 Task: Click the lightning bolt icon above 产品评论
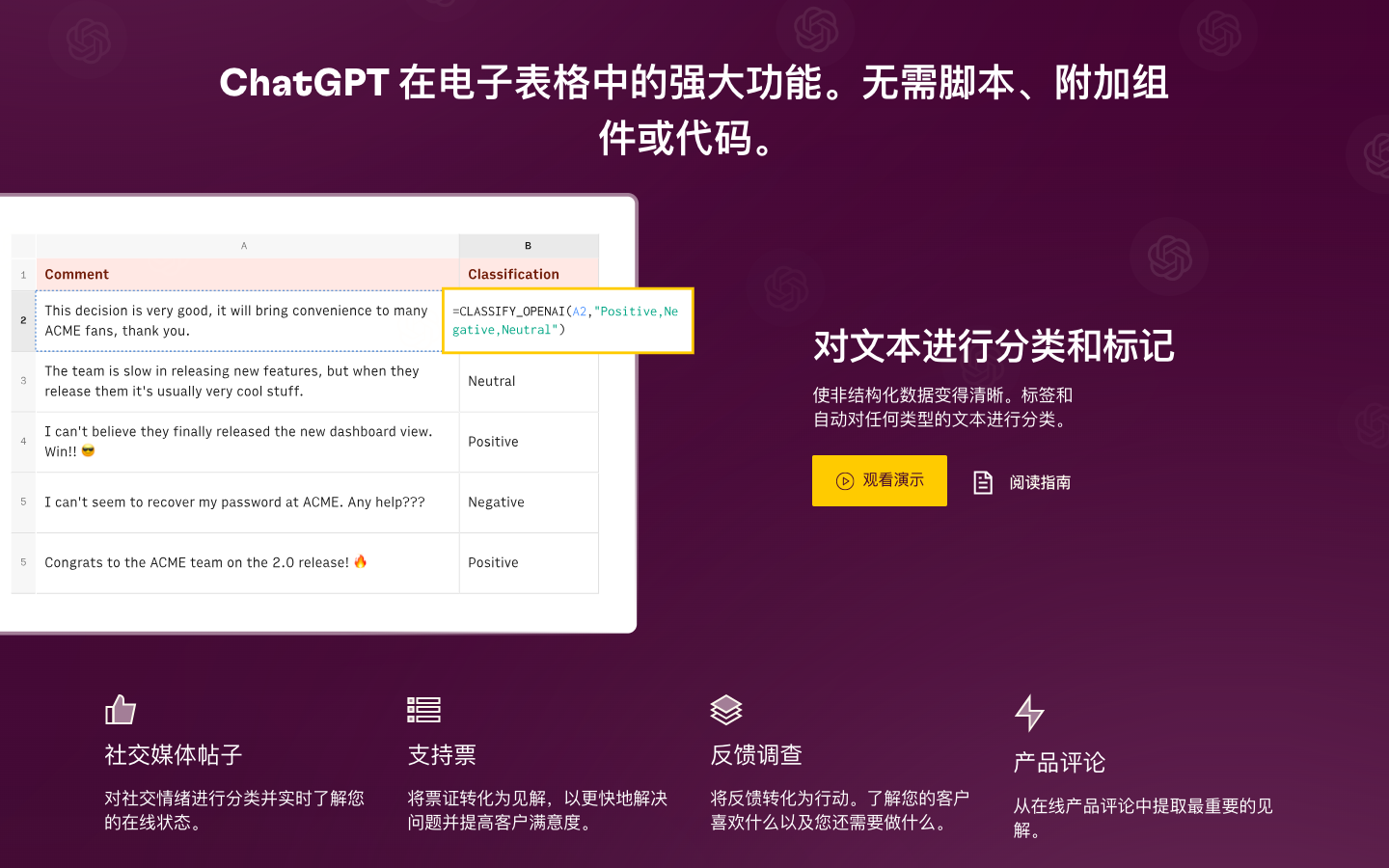[x=1029, y=713]
